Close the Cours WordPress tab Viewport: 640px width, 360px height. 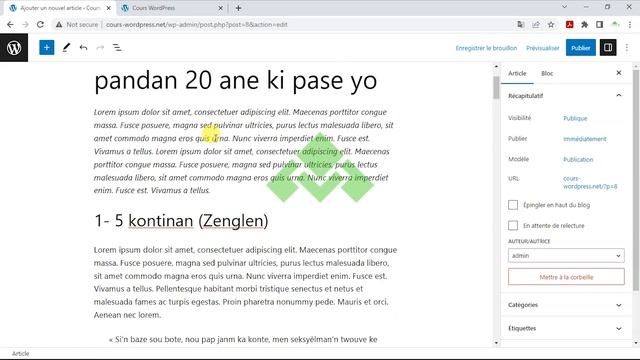220,8
